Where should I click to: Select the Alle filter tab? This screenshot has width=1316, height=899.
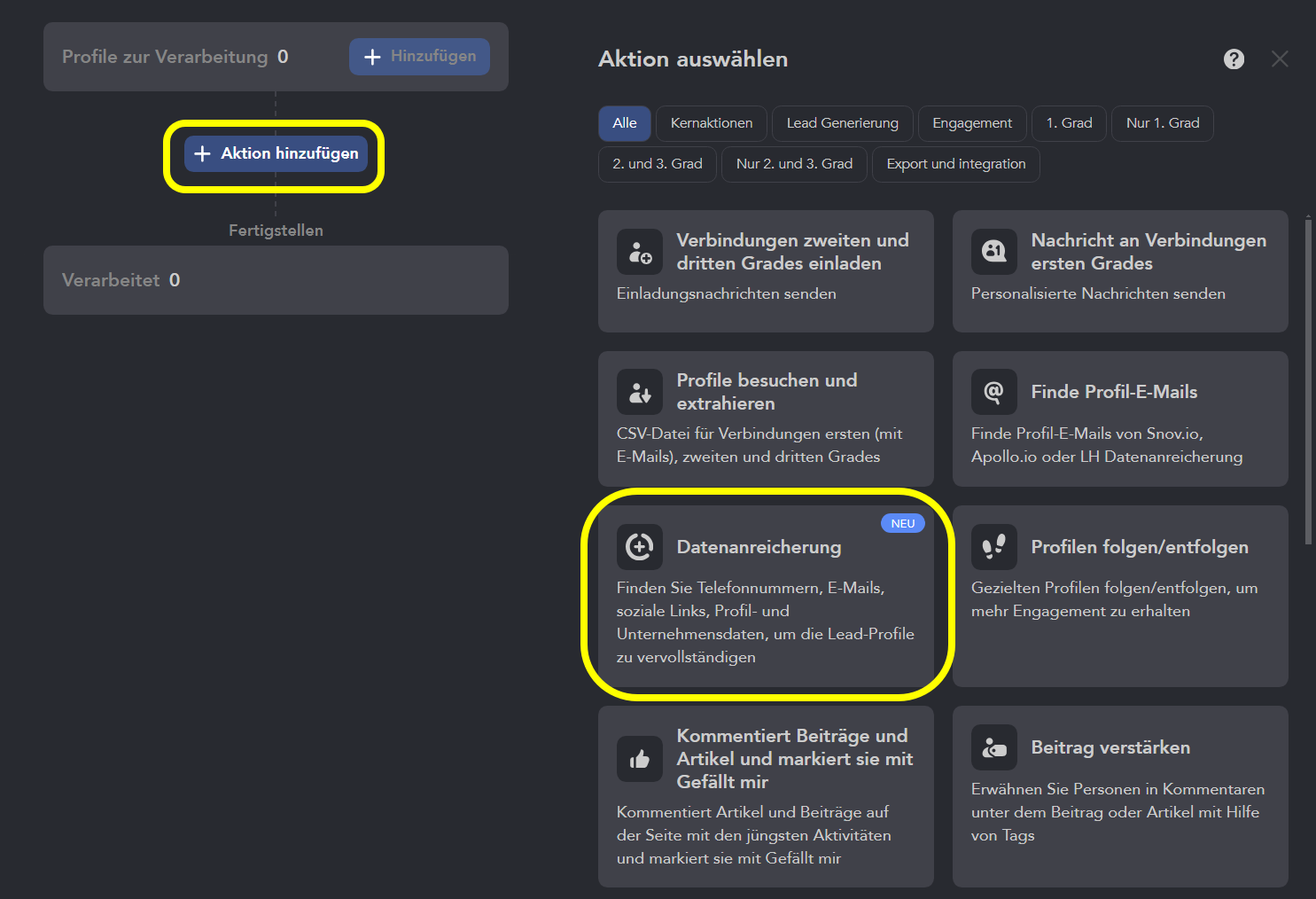point(624,123)
